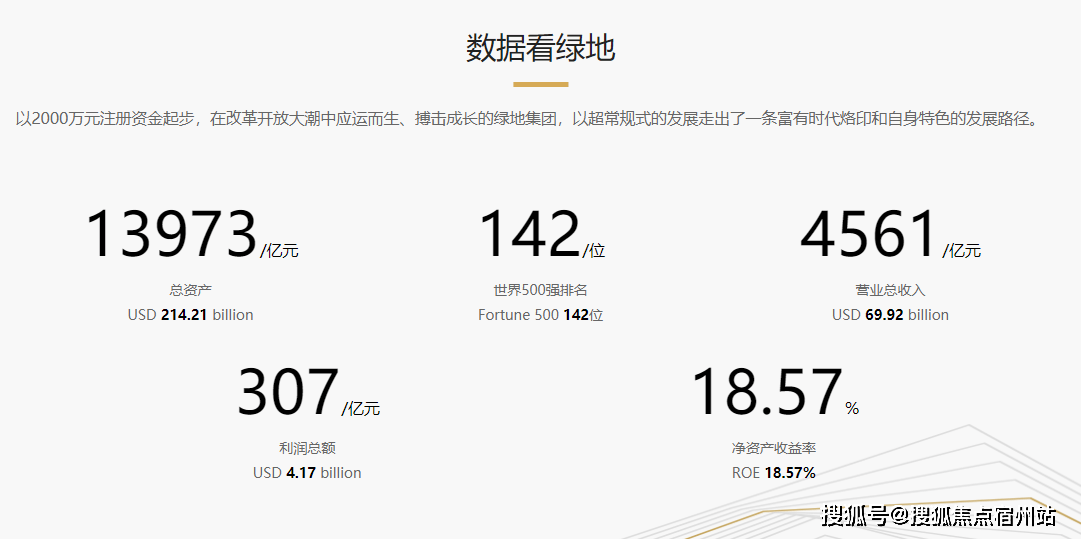The image size is (1081, 539).
Task: Click the 利润总额 label
Action: (307, 448)
